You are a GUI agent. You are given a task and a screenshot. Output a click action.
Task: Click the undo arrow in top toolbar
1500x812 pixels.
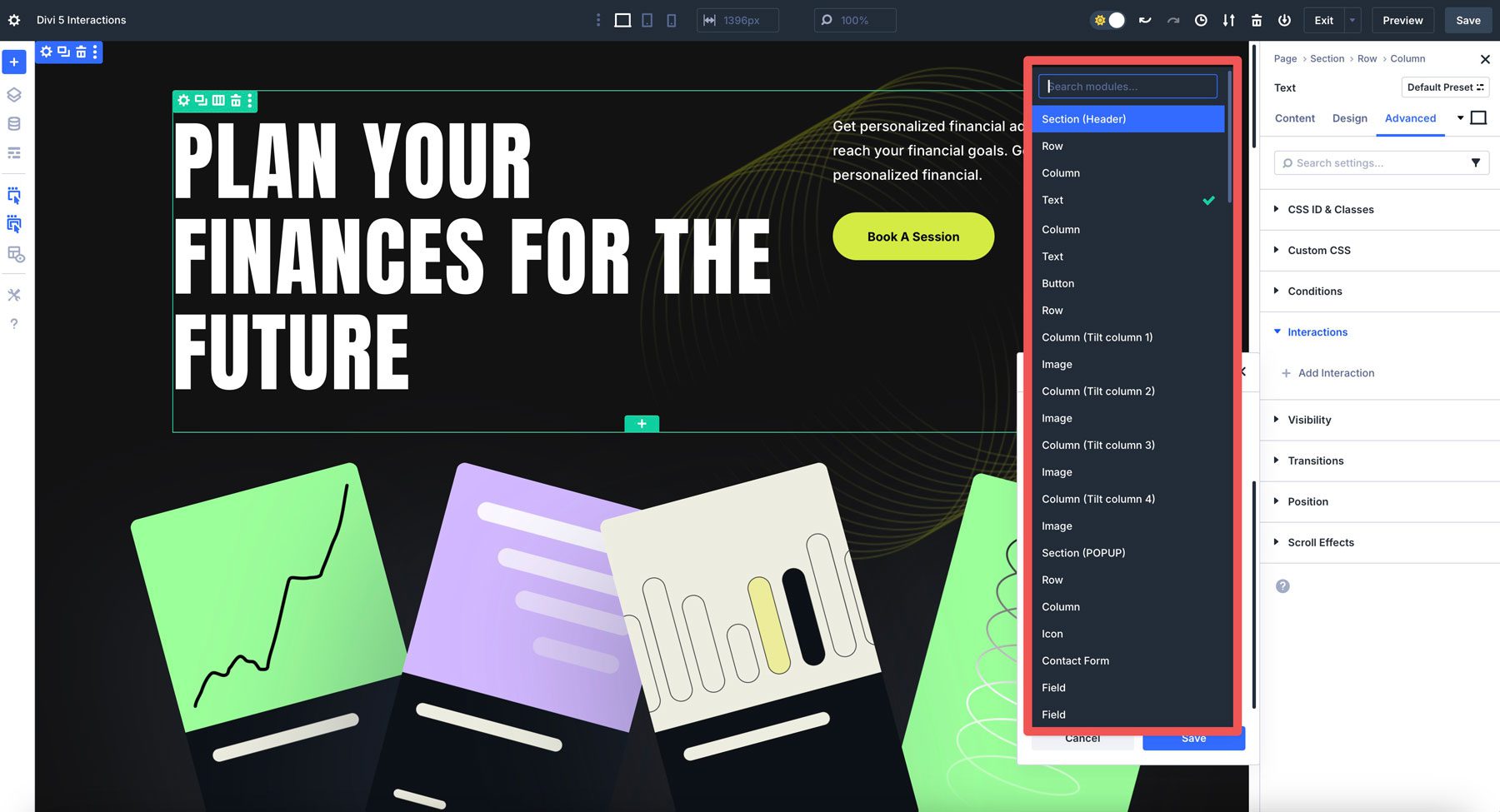(1145, 19)
